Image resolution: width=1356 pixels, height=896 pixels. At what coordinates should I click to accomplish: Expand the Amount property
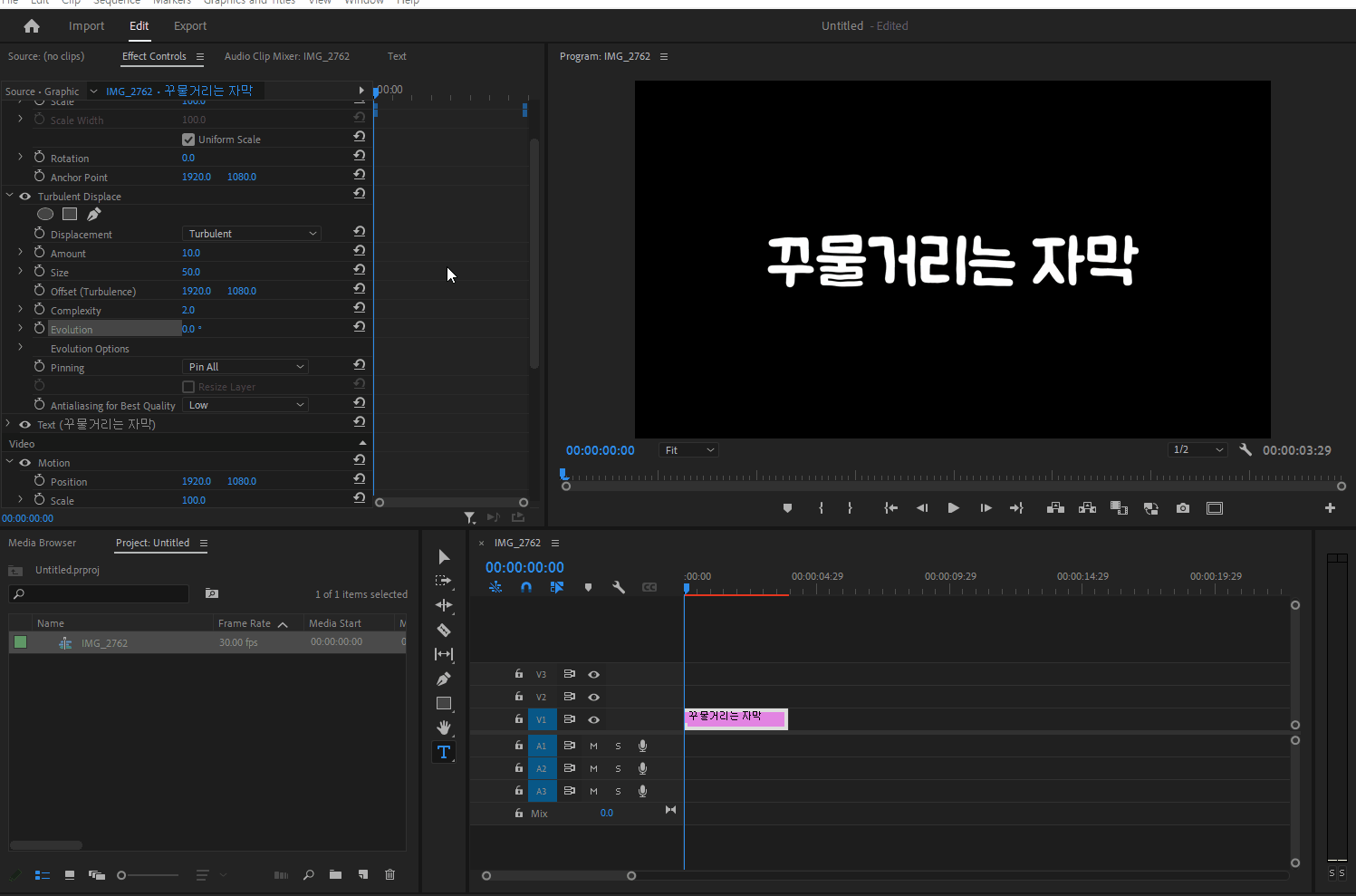21,252
